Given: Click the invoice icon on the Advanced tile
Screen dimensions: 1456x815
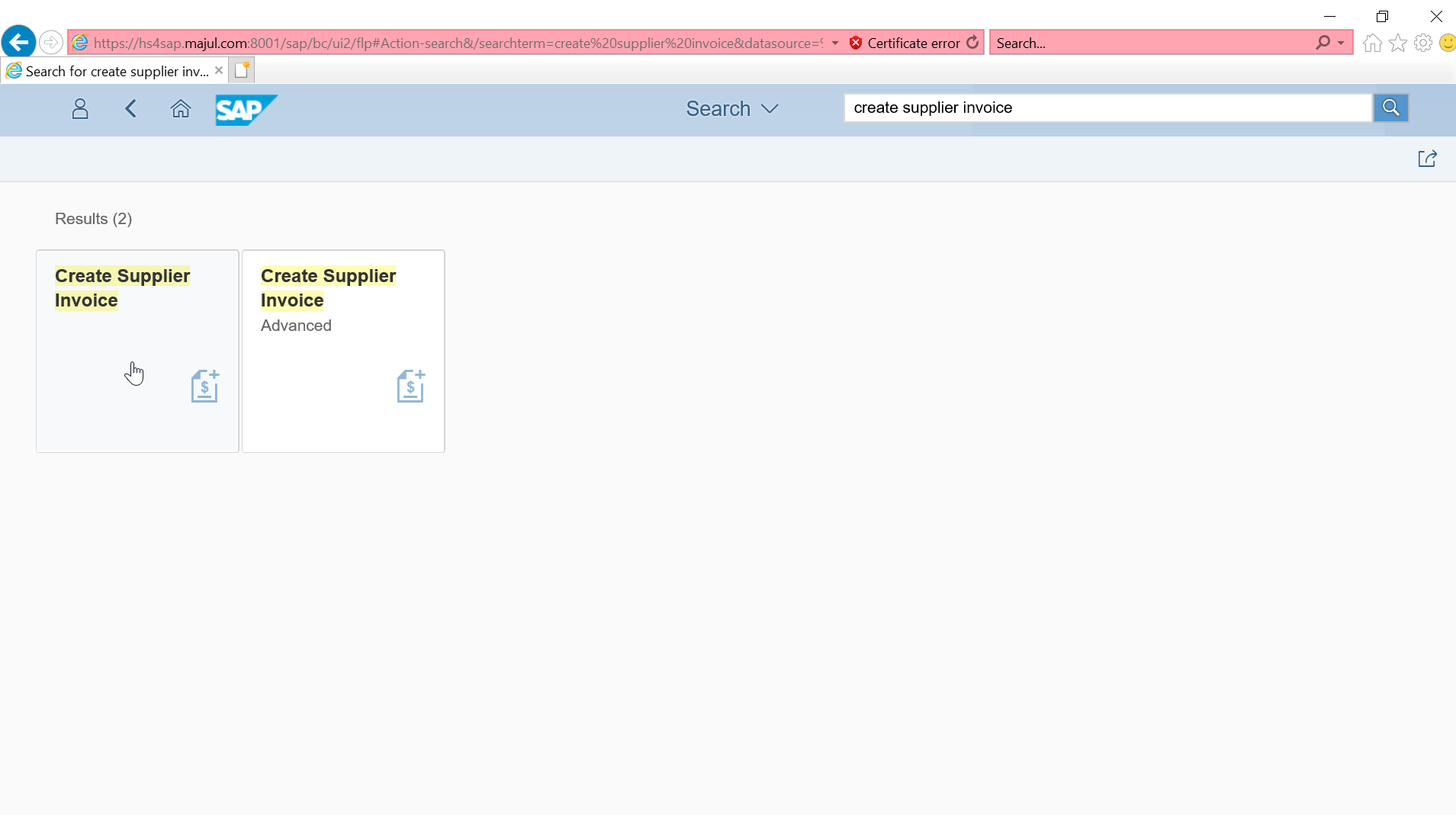Looking at the screenshot, I should 411,385.
